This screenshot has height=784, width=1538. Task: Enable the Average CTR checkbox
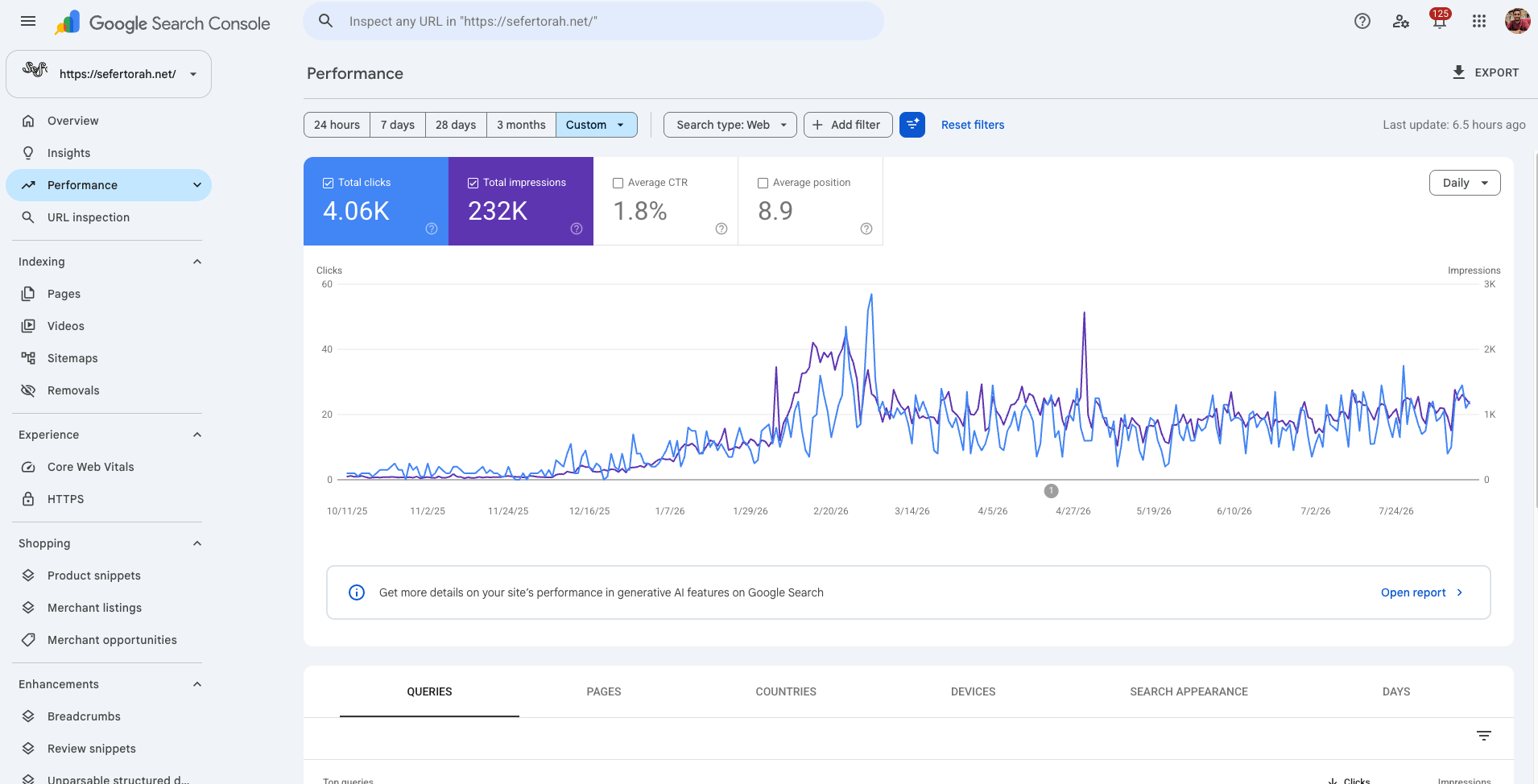click(618, 183)
